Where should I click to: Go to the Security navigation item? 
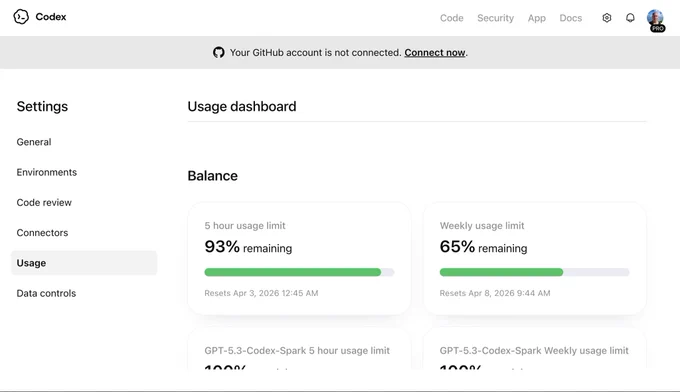click(x=495, y=18)
